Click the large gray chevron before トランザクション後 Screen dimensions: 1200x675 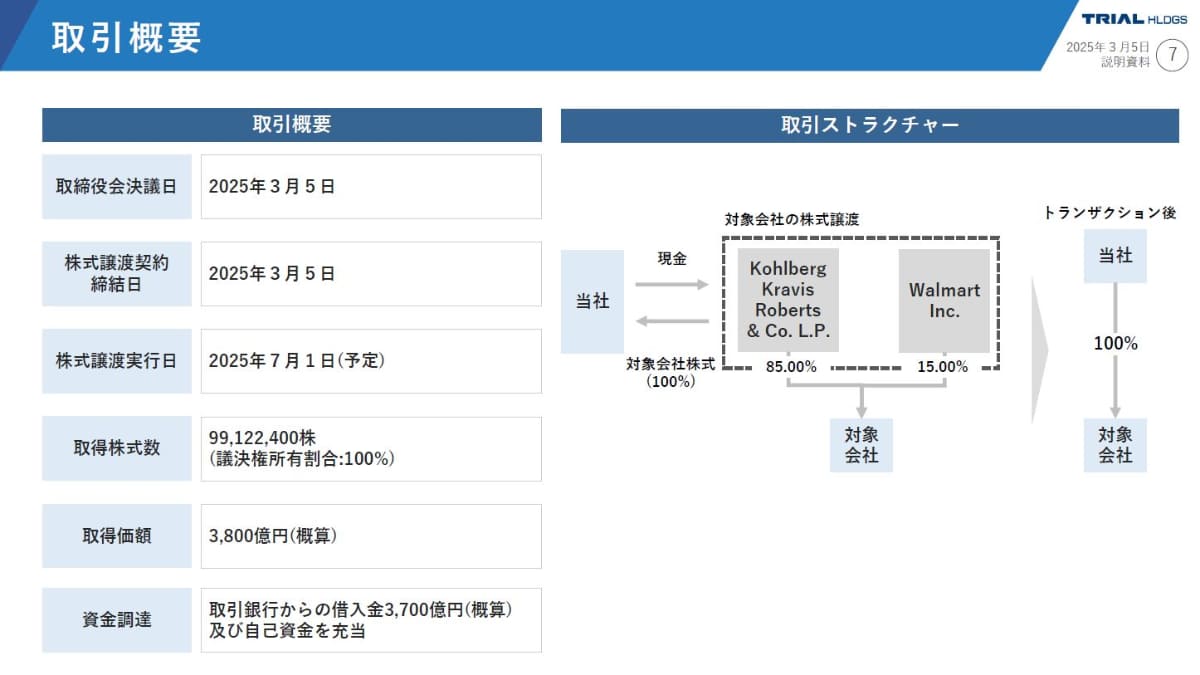1040,351
